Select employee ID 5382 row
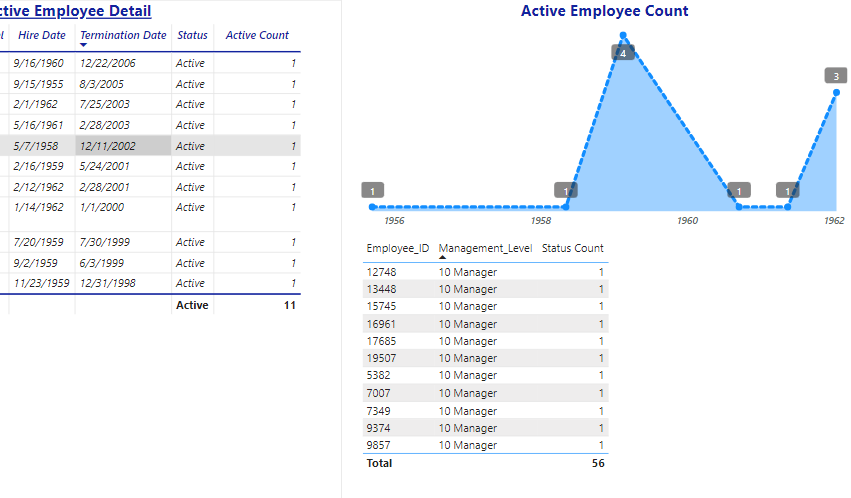Image resolution: width=851 pixels, height=498 pixels. tap(486, 375)
